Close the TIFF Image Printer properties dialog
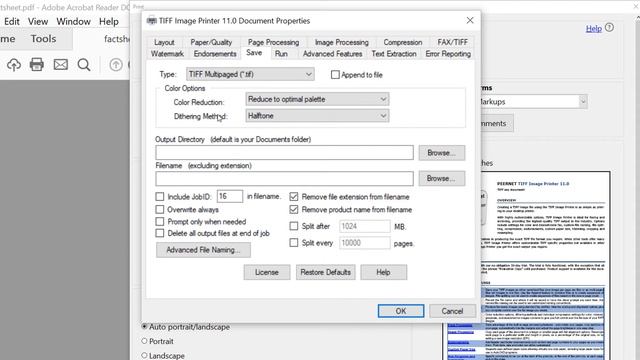This screenshot has width=640, height=360. pyautogui.click(x=470, y=20)
